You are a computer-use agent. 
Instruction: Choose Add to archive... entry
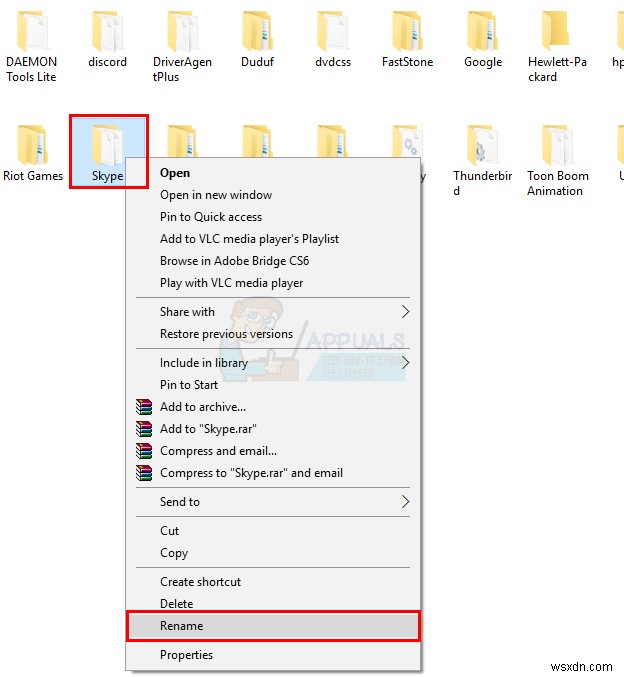(273, 407)
